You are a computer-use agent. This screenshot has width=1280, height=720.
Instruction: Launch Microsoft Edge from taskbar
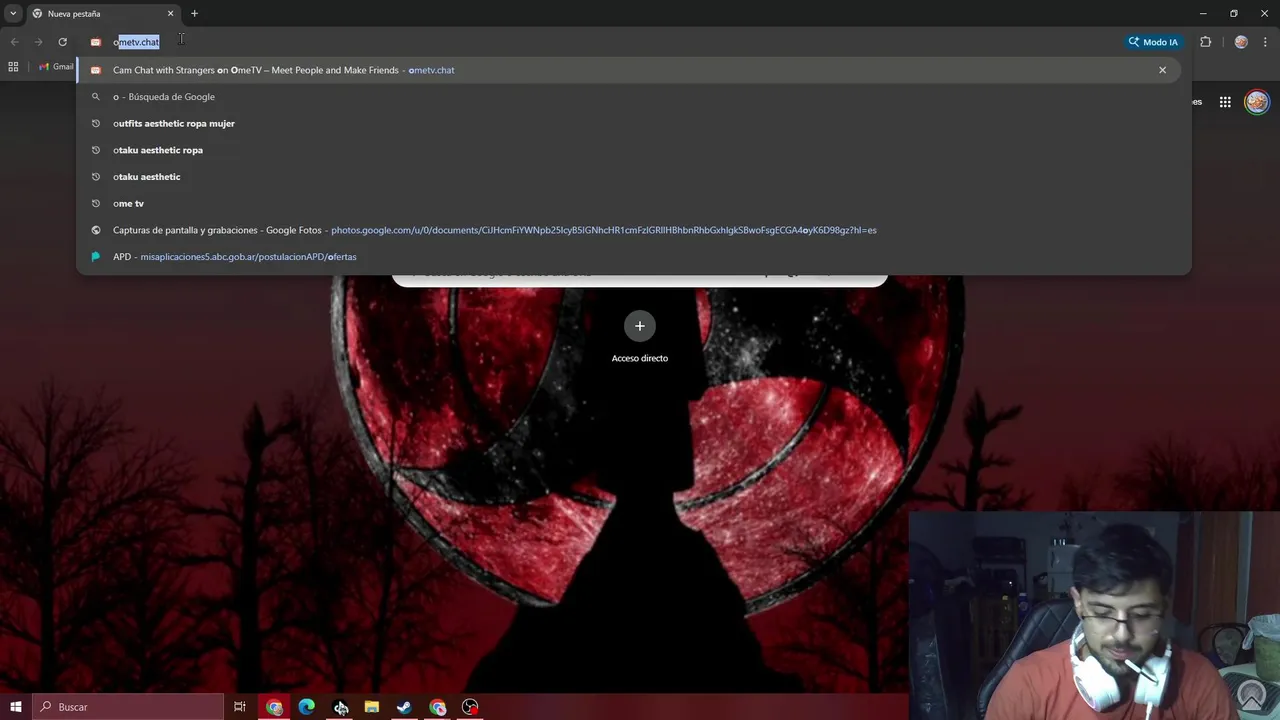pos(307,707)
